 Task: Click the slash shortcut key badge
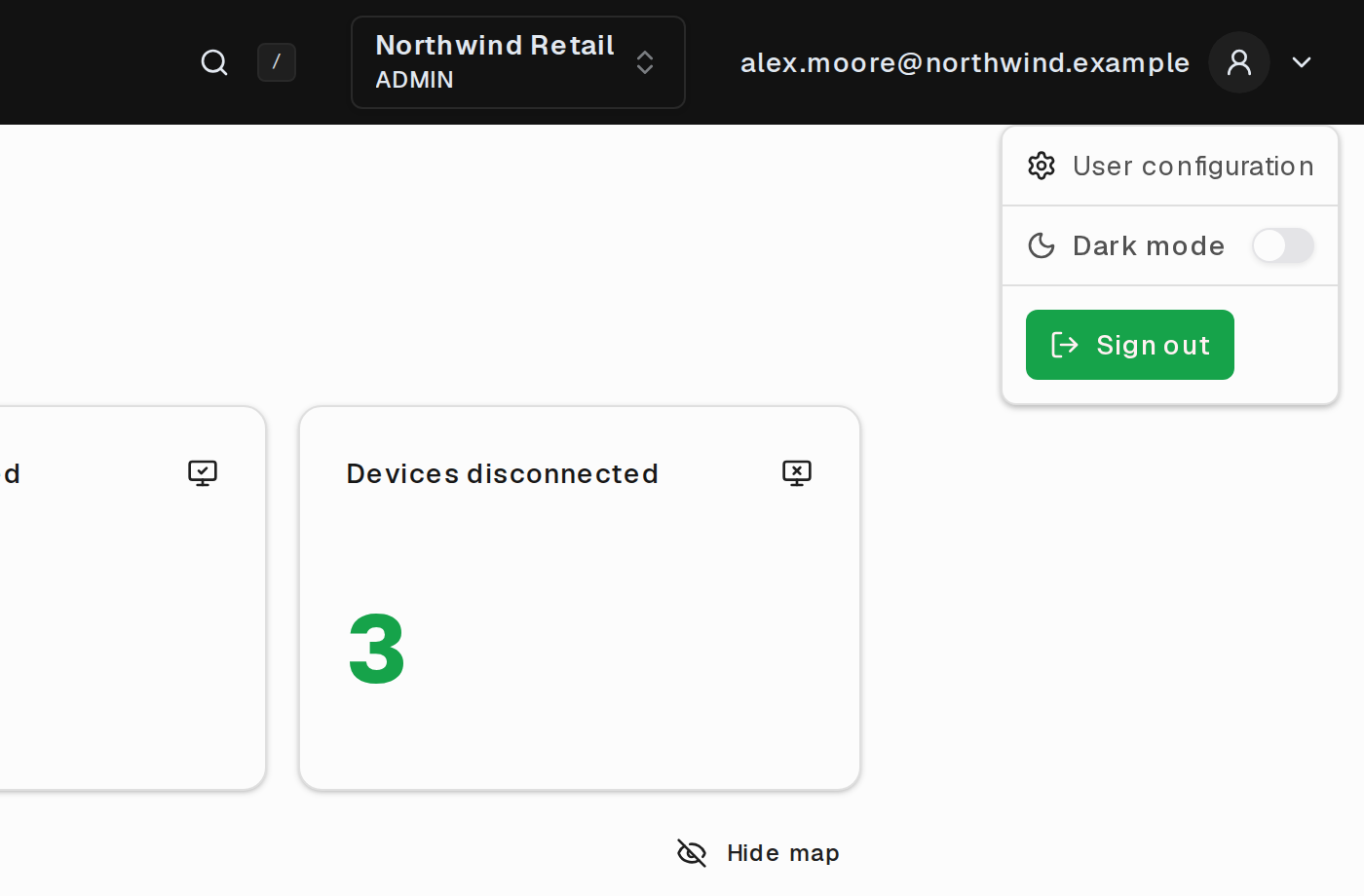[x=277, y=62]
